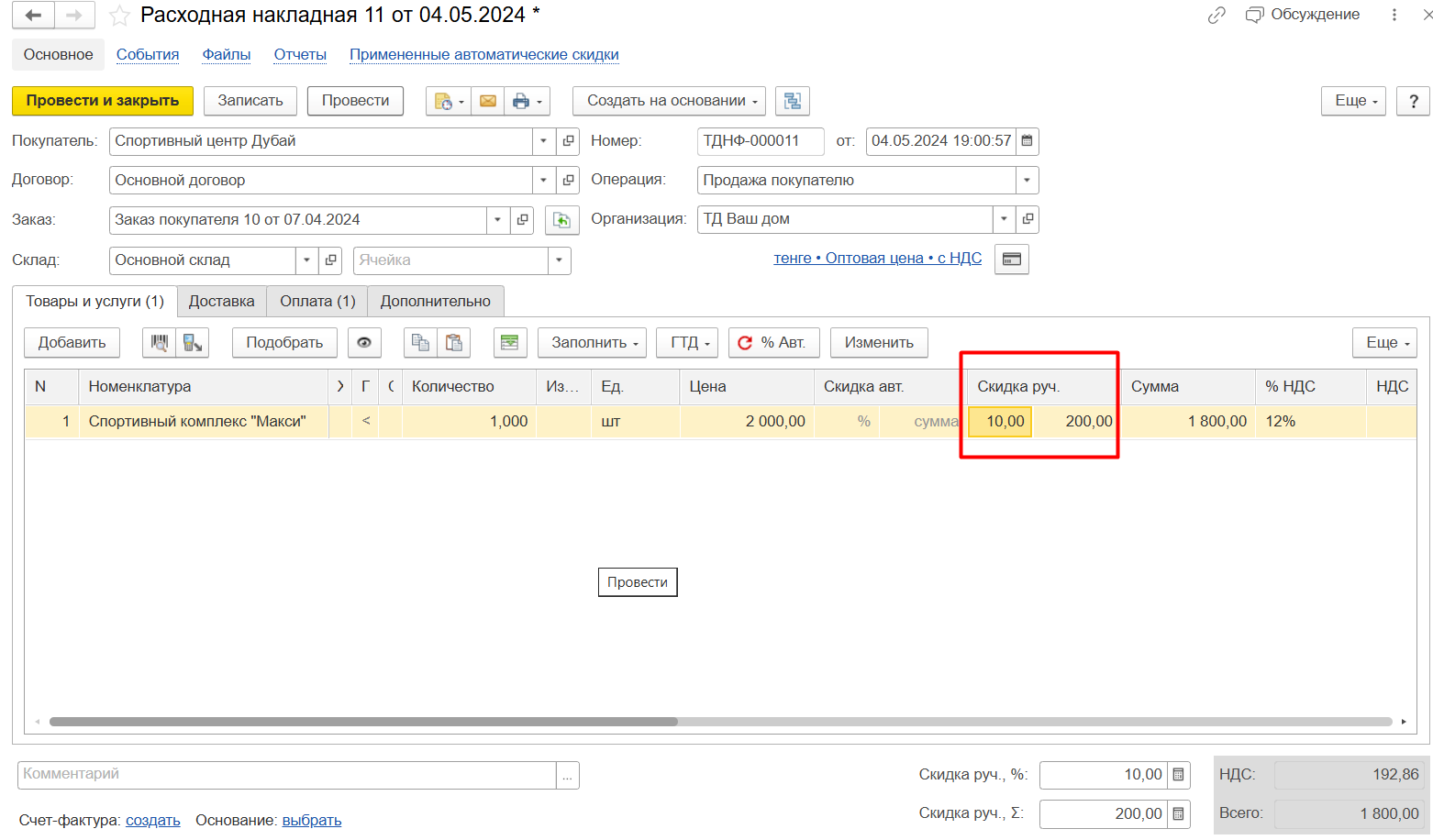Screen dimensions: 1433x840
Task: Click the email envelope icon in toolbar
Action: 488,101
